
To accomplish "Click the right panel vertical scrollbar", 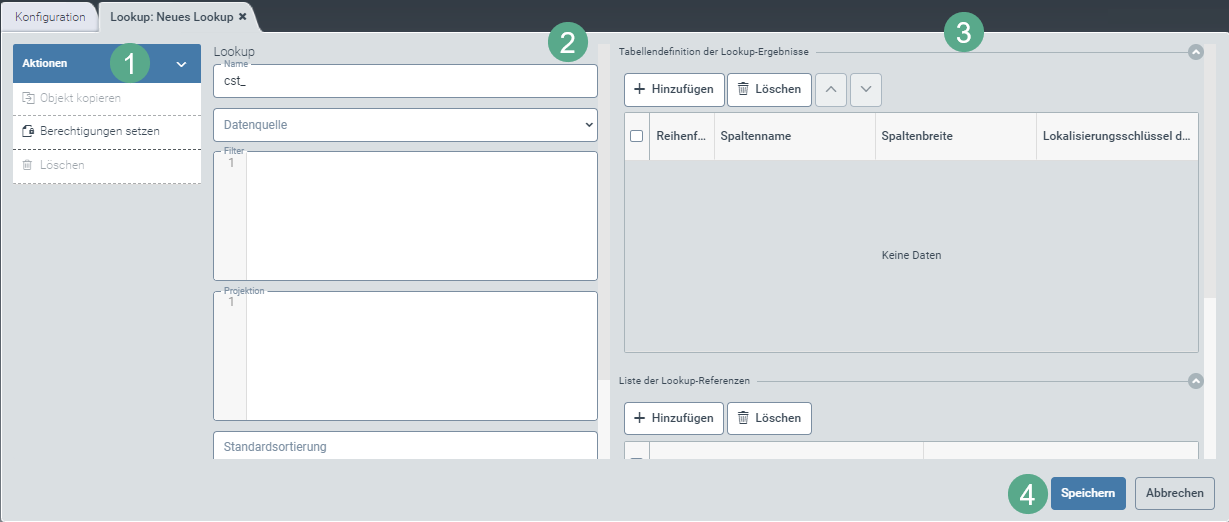I will coord(1209,250).
